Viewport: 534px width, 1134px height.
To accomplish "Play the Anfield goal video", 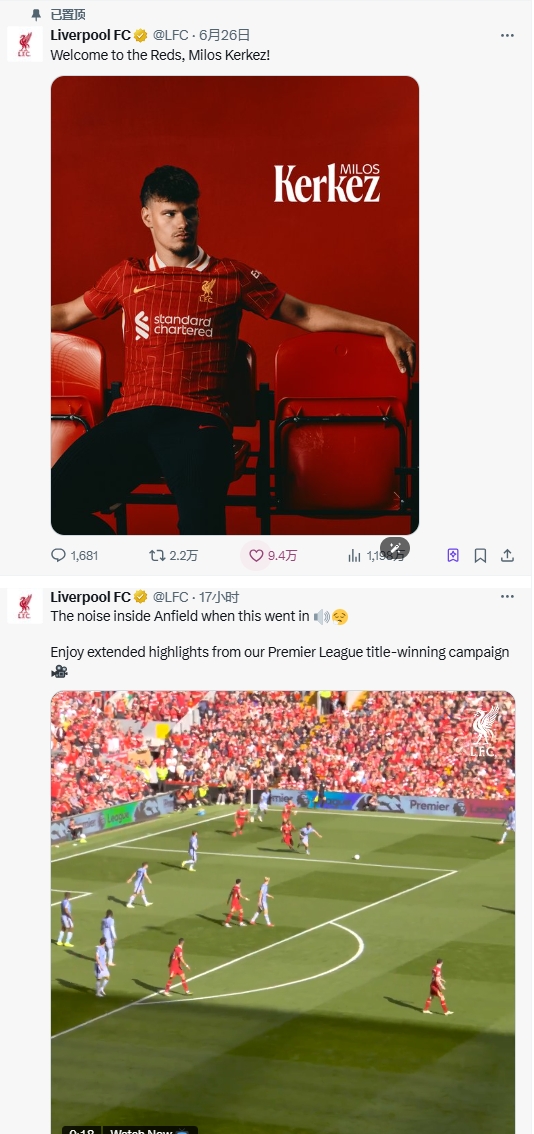I will tap(283, 912).
